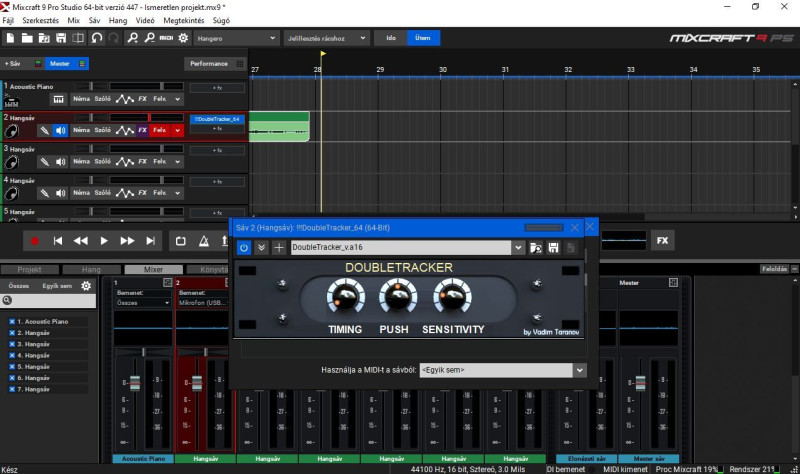Viewport: 800px width, 474px height.
Task: Click the double-chevron button in the plugin window
Action: [x=261, y=247]
